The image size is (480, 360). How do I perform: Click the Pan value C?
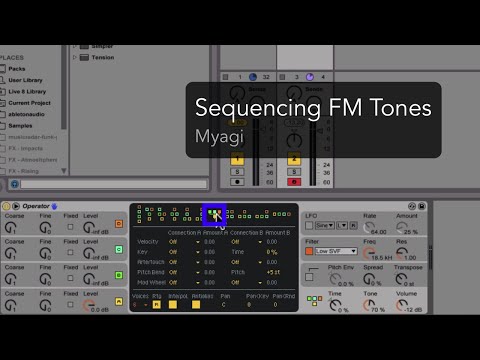coord(223,305)
